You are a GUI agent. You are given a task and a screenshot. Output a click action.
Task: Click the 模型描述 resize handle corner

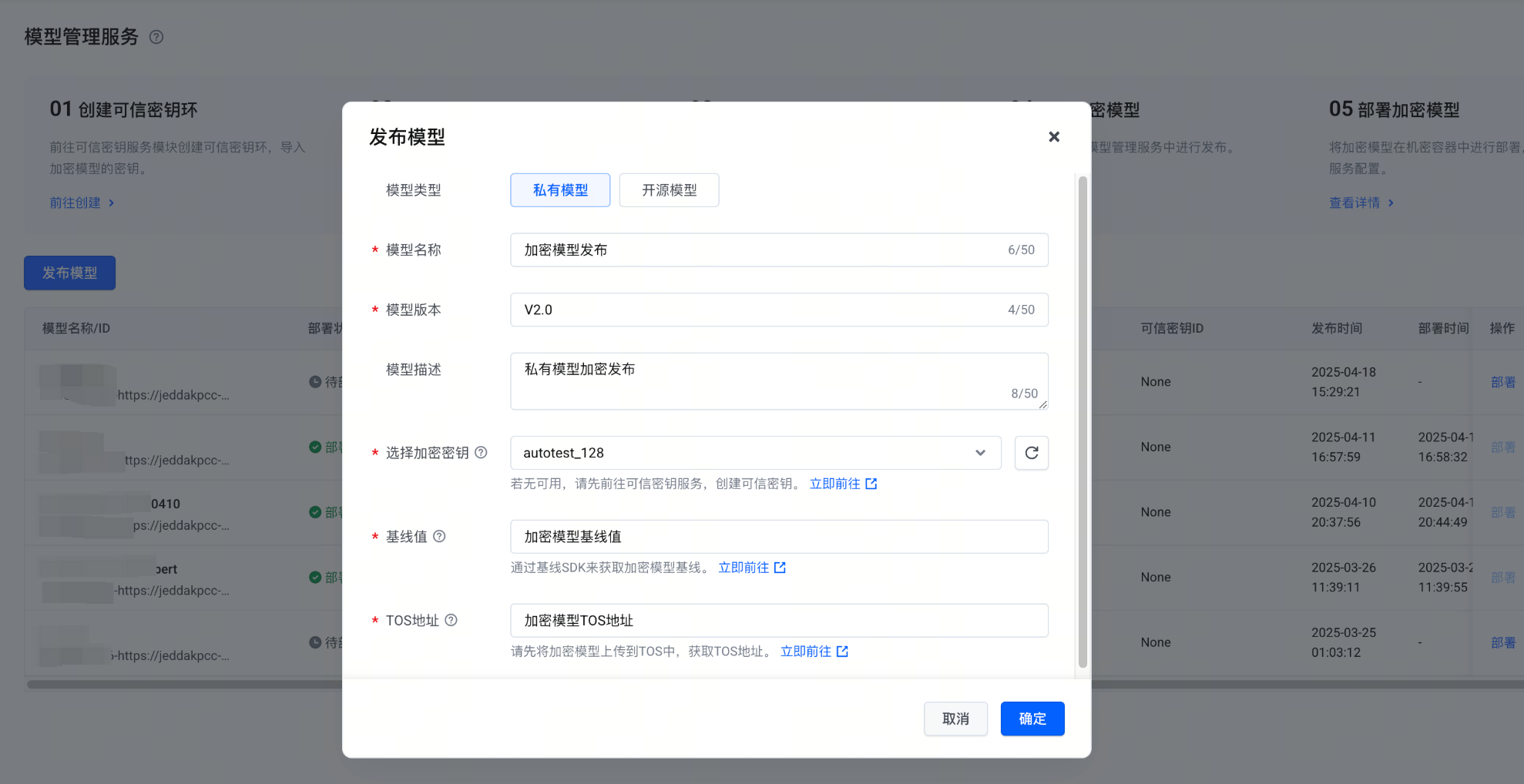pos(1043,404)
